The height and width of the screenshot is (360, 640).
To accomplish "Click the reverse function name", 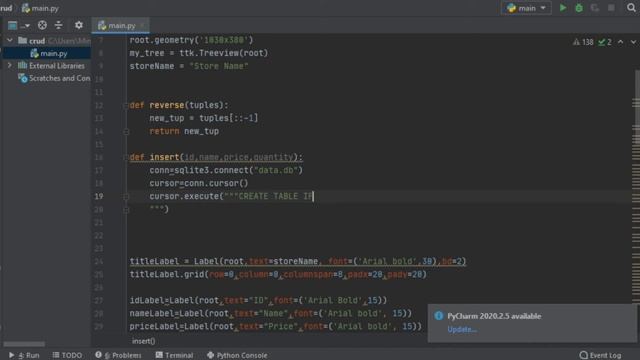I will pos(167,105).
